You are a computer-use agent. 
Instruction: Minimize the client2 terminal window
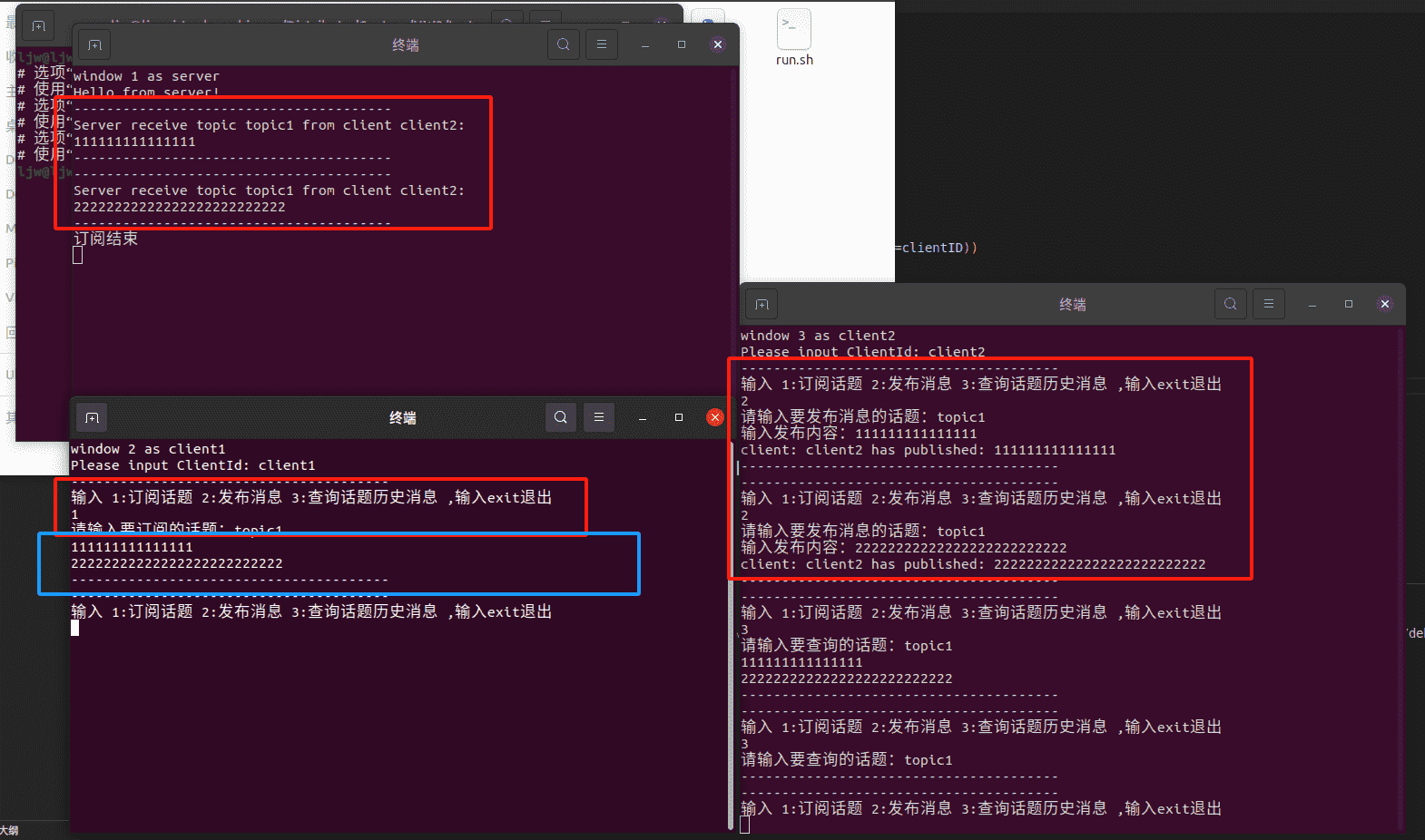tap(1312, 304)
